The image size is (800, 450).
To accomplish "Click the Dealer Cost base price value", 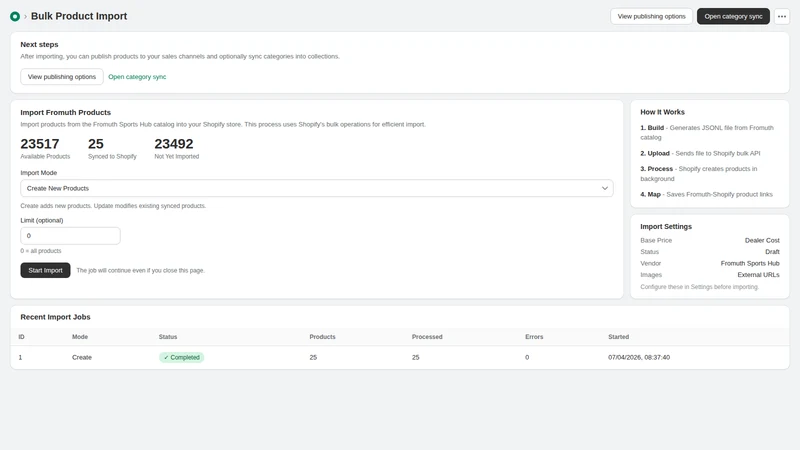I will click(x=762, y=240).
